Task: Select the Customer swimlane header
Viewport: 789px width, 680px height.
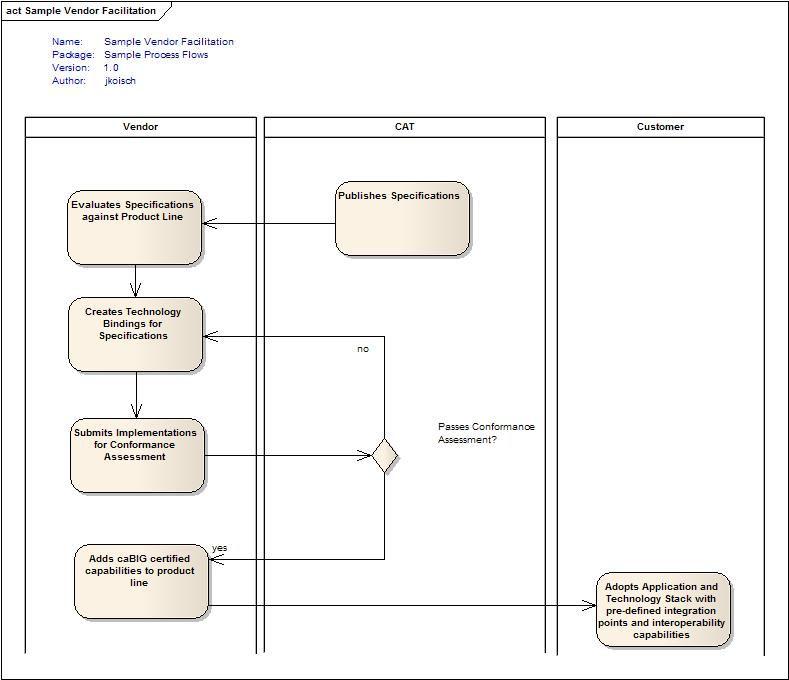Action: pyautogui.click(x=660, y=127)
